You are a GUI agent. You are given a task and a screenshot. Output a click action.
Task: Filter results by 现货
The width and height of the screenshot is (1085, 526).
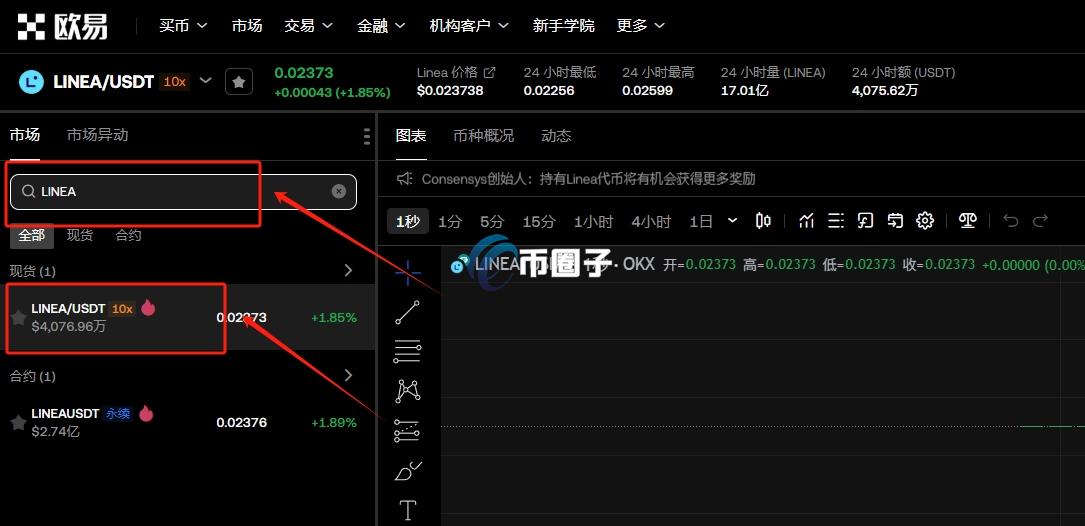coord(80,235)
